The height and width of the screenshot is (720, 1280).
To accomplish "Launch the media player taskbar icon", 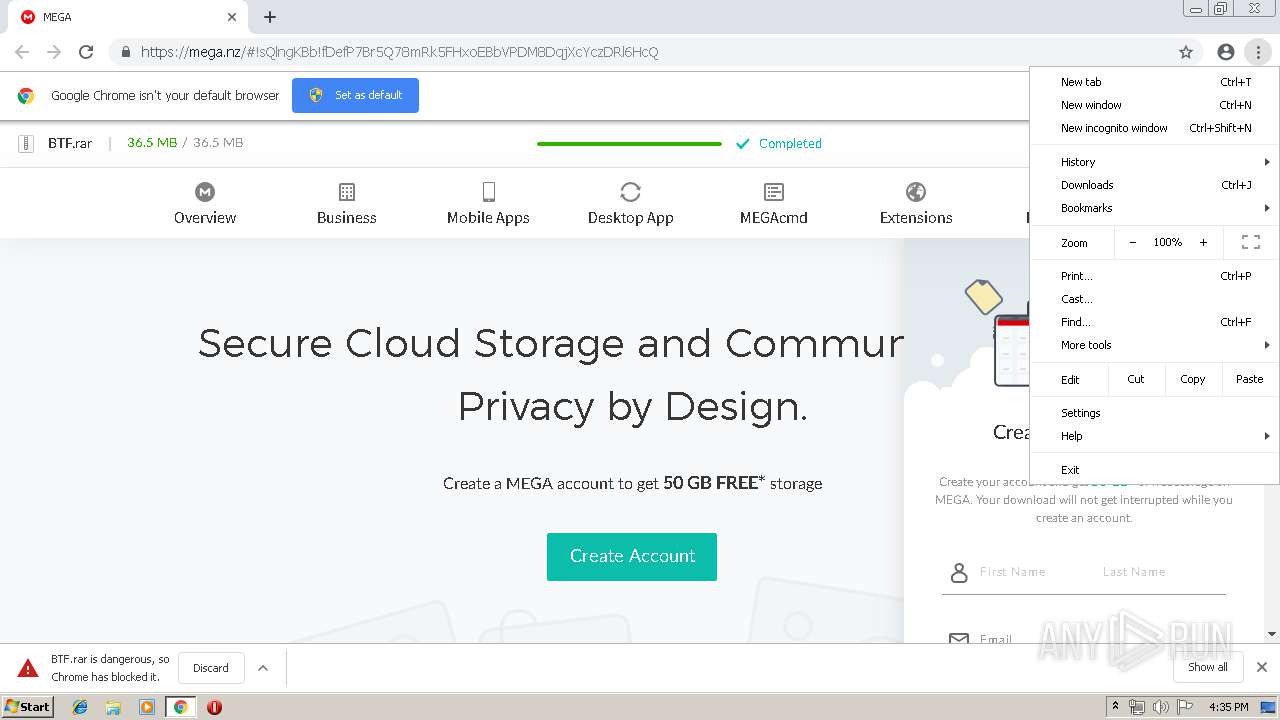I will coord(147,707).
